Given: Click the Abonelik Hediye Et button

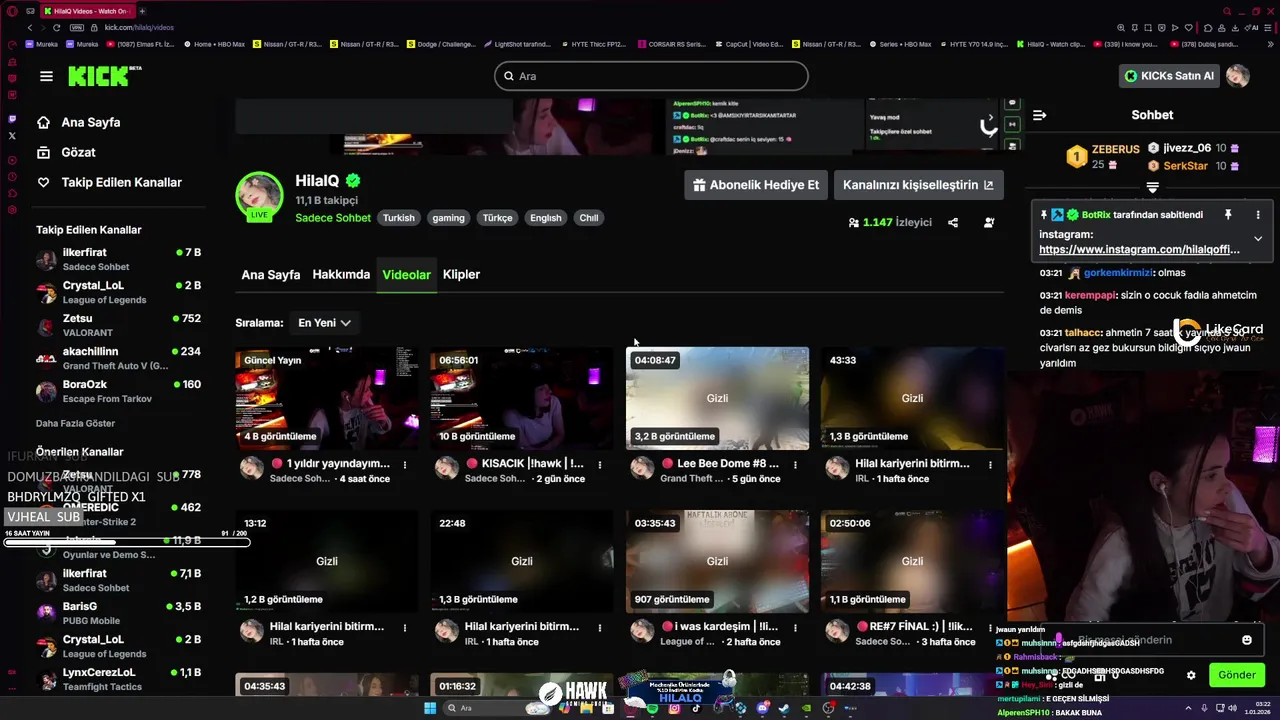Looking at the screenshot, I should click(756, 185).
